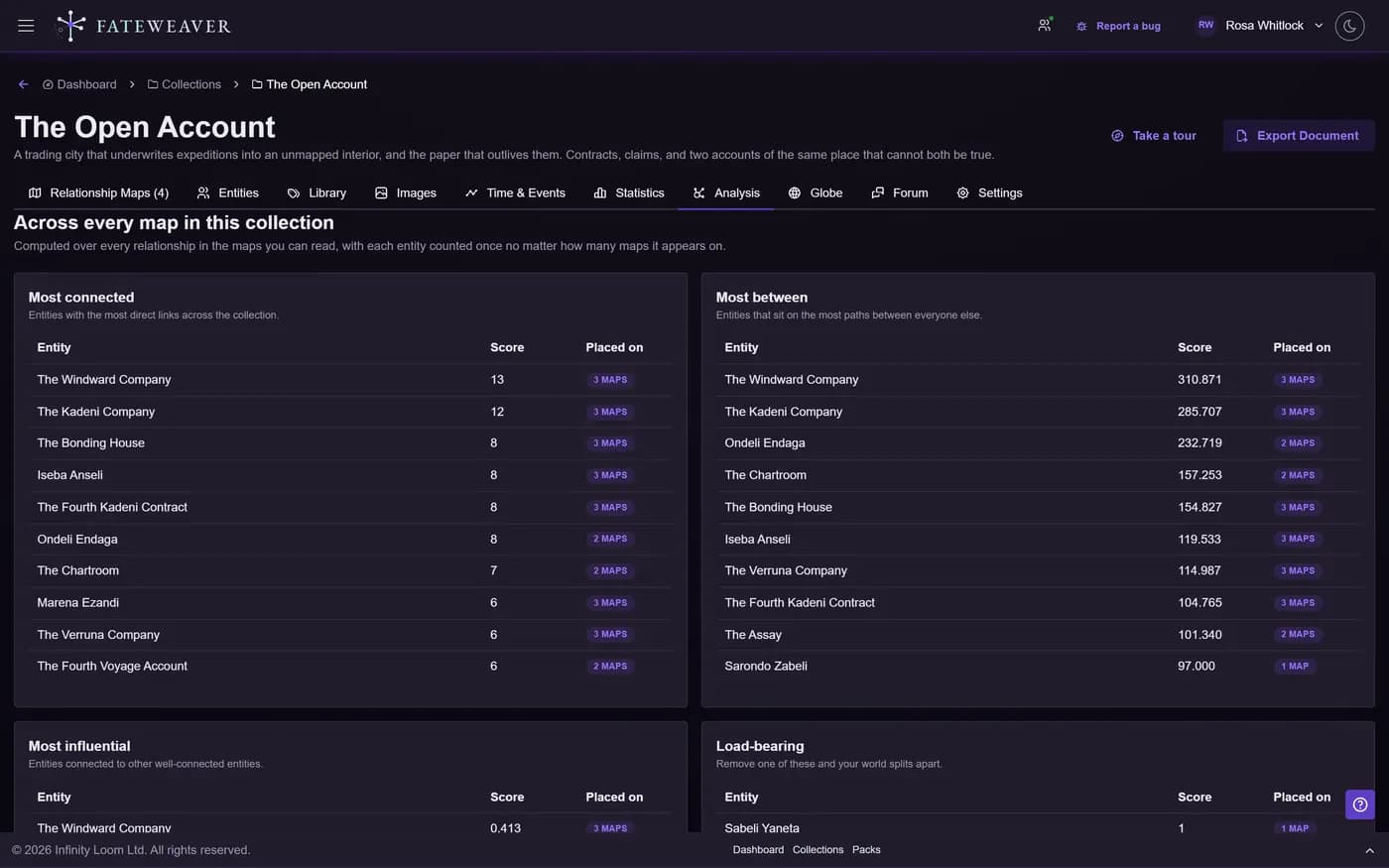Screen dimensions: 1389x868
Task: Click the Globe tab icon
Action: (x=795, y=193)
